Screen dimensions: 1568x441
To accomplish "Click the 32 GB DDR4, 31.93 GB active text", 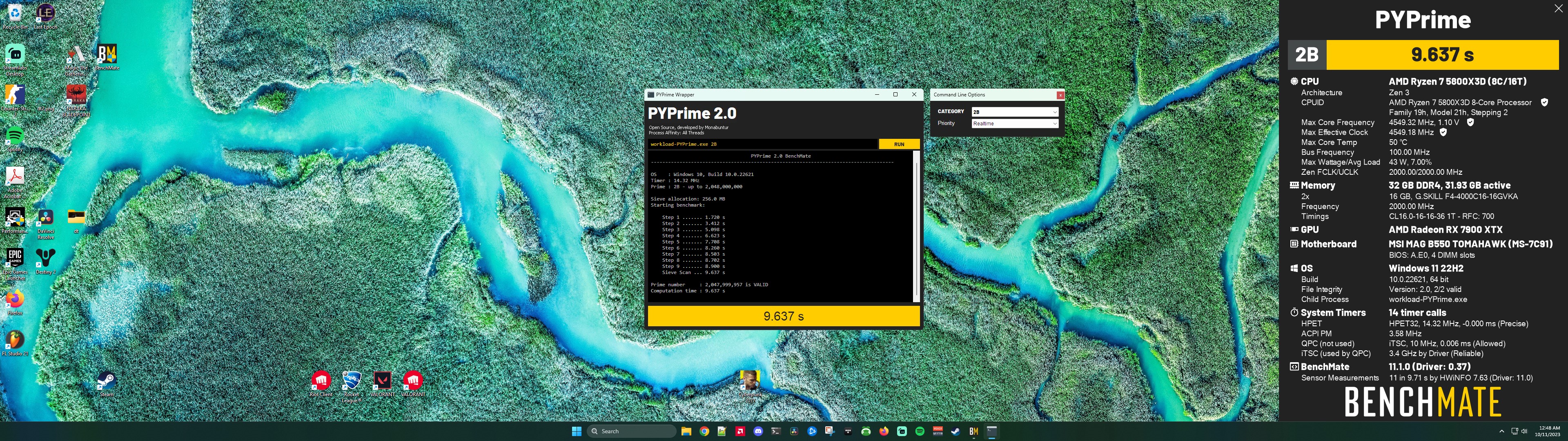I will [x=1449, y=185].
